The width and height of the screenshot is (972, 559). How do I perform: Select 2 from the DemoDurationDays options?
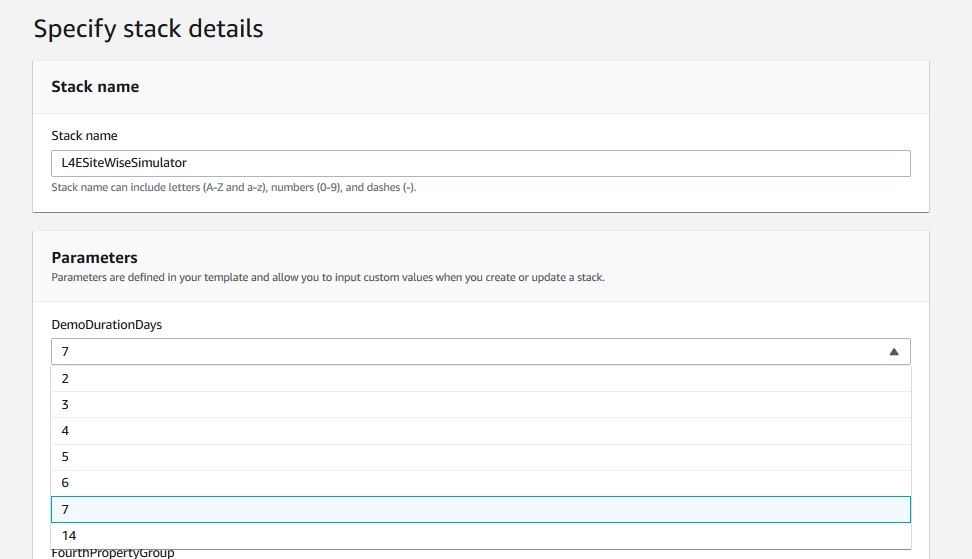tap(480, 378)
